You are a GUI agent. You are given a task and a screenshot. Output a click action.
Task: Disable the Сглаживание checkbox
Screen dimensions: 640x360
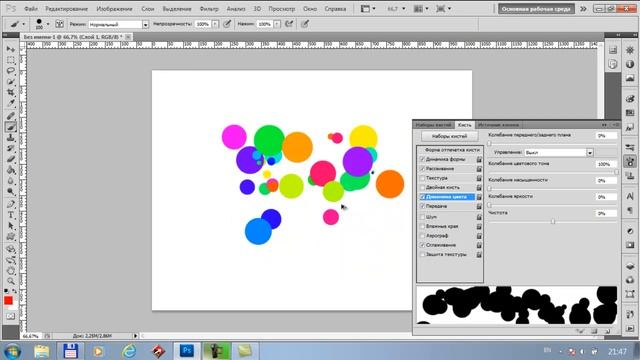[x=422, y=245]
